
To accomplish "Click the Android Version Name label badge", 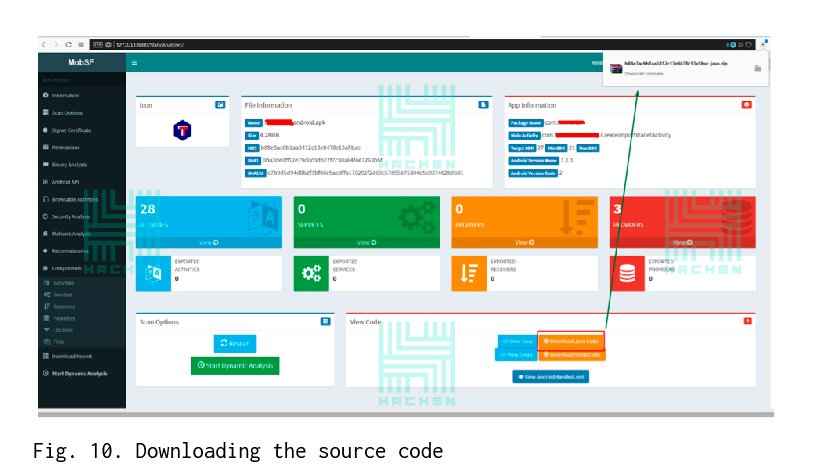I will 534,161.
